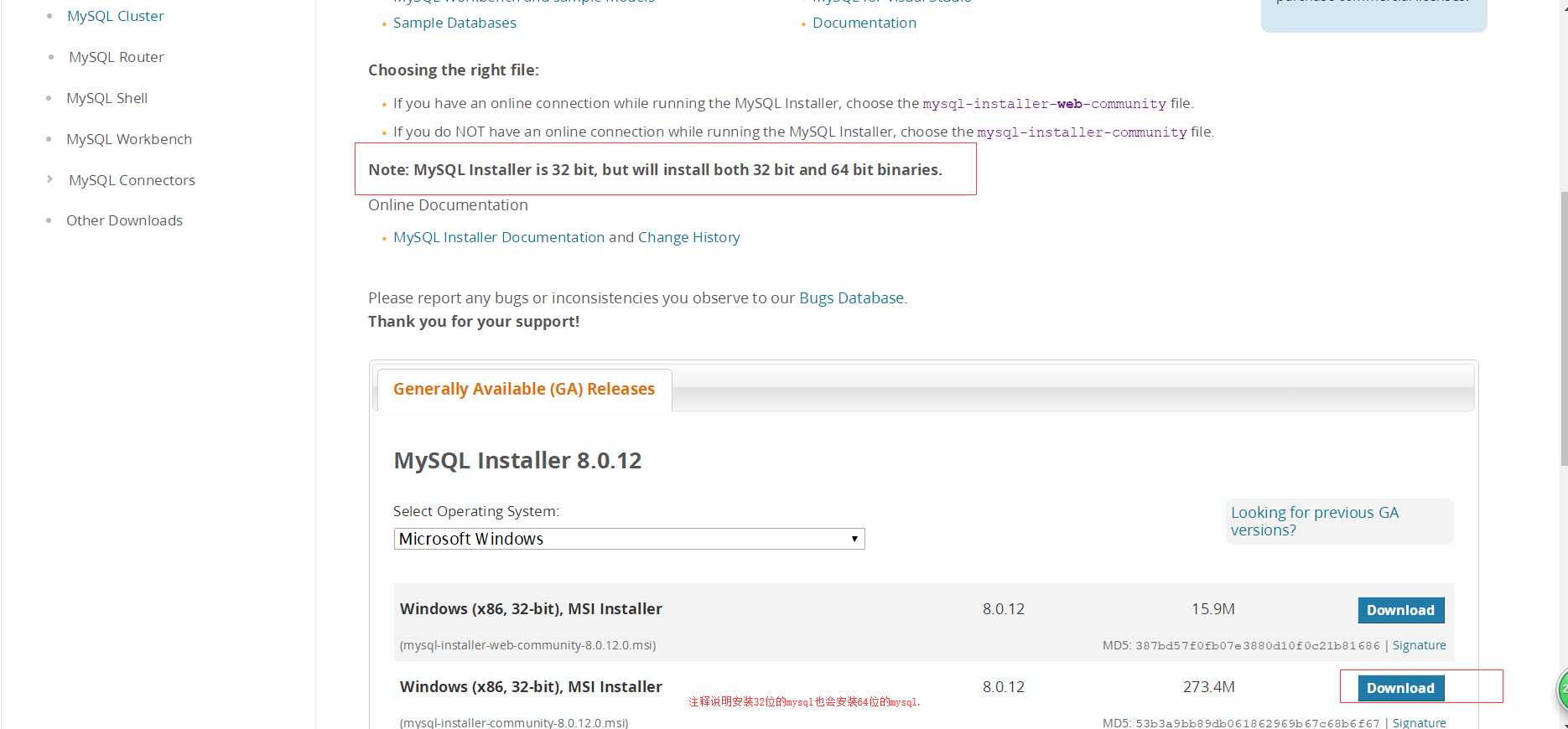Click the mysql-installer-web-community-8.0.12.0.msi filename

coord(528,645)
